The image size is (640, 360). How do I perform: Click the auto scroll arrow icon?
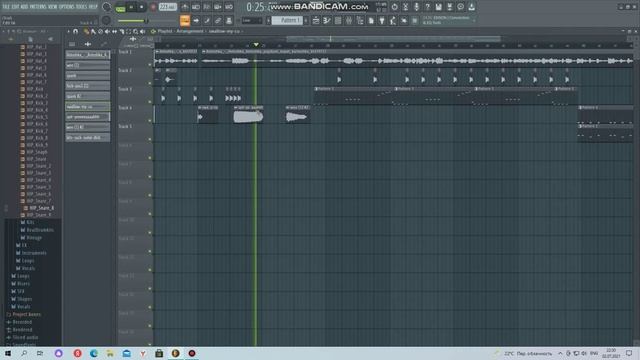196,20
